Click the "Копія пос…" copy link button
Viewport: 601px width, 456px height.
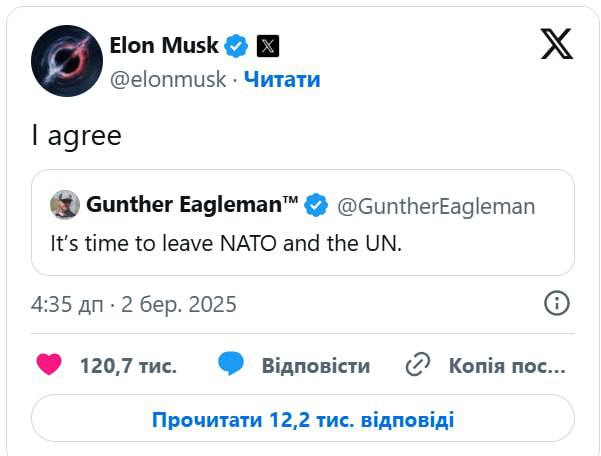click(x=507, y=366)
